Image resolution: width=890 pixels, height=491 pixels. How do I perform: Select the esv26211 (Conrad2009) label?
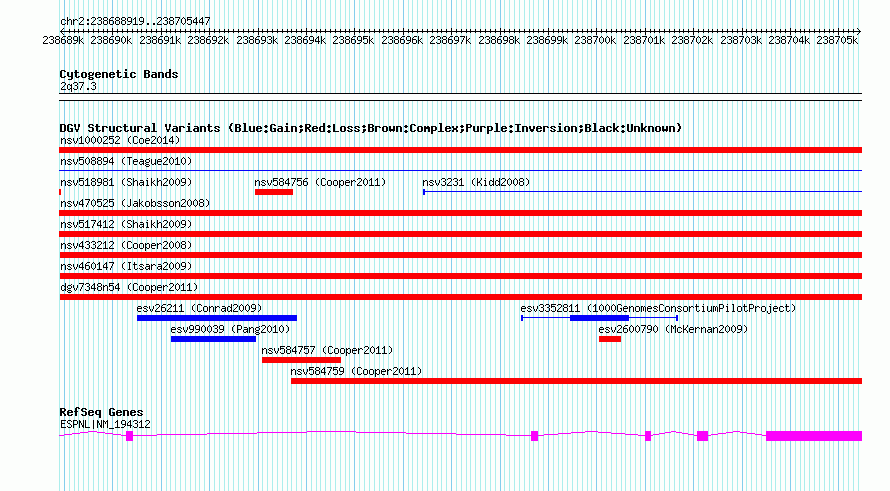click(x=199, y=308)
